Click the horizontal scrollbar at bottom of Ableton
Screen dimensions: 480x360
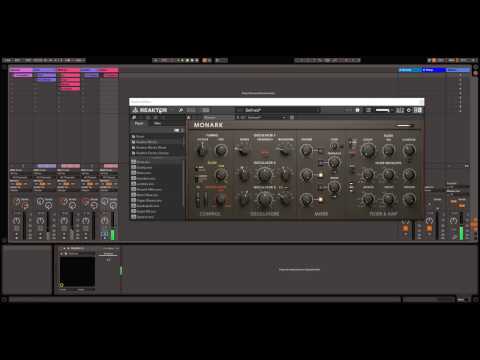(205, 299)
